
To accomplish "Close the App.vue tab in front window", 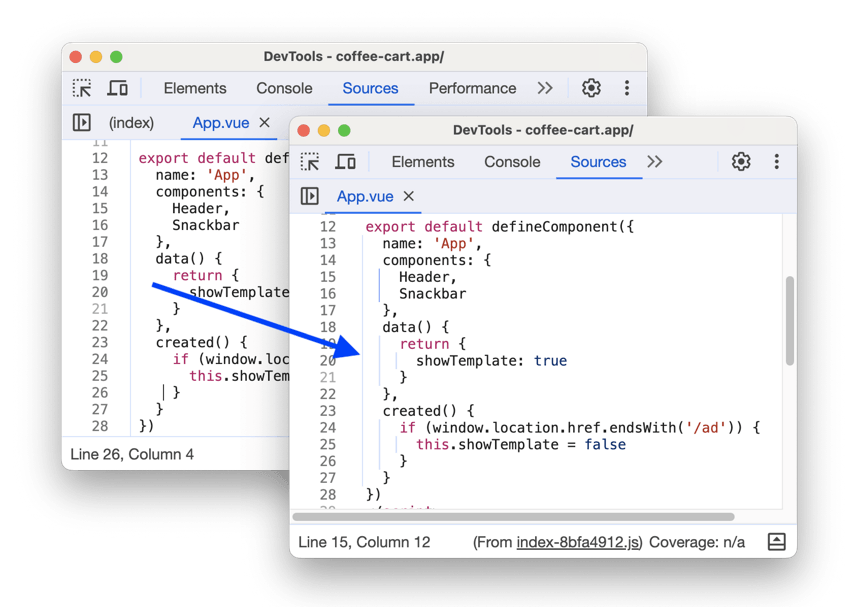I will coord(408,197).
